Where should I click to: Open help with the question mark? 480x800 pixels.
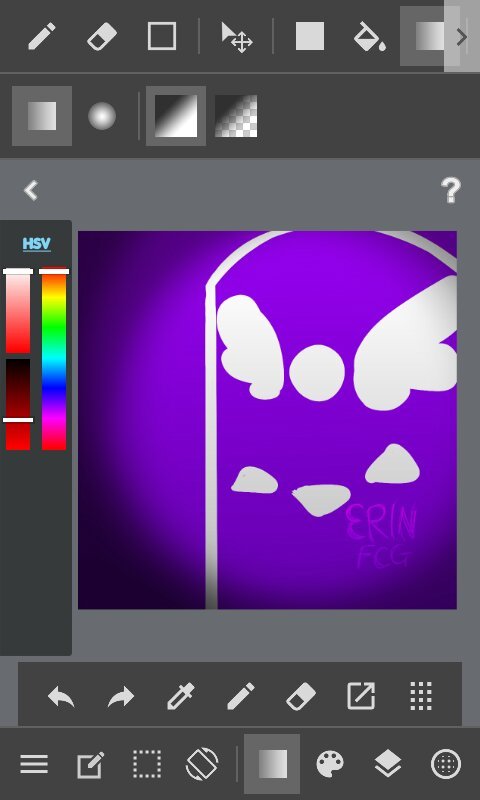tap(450, 191)
